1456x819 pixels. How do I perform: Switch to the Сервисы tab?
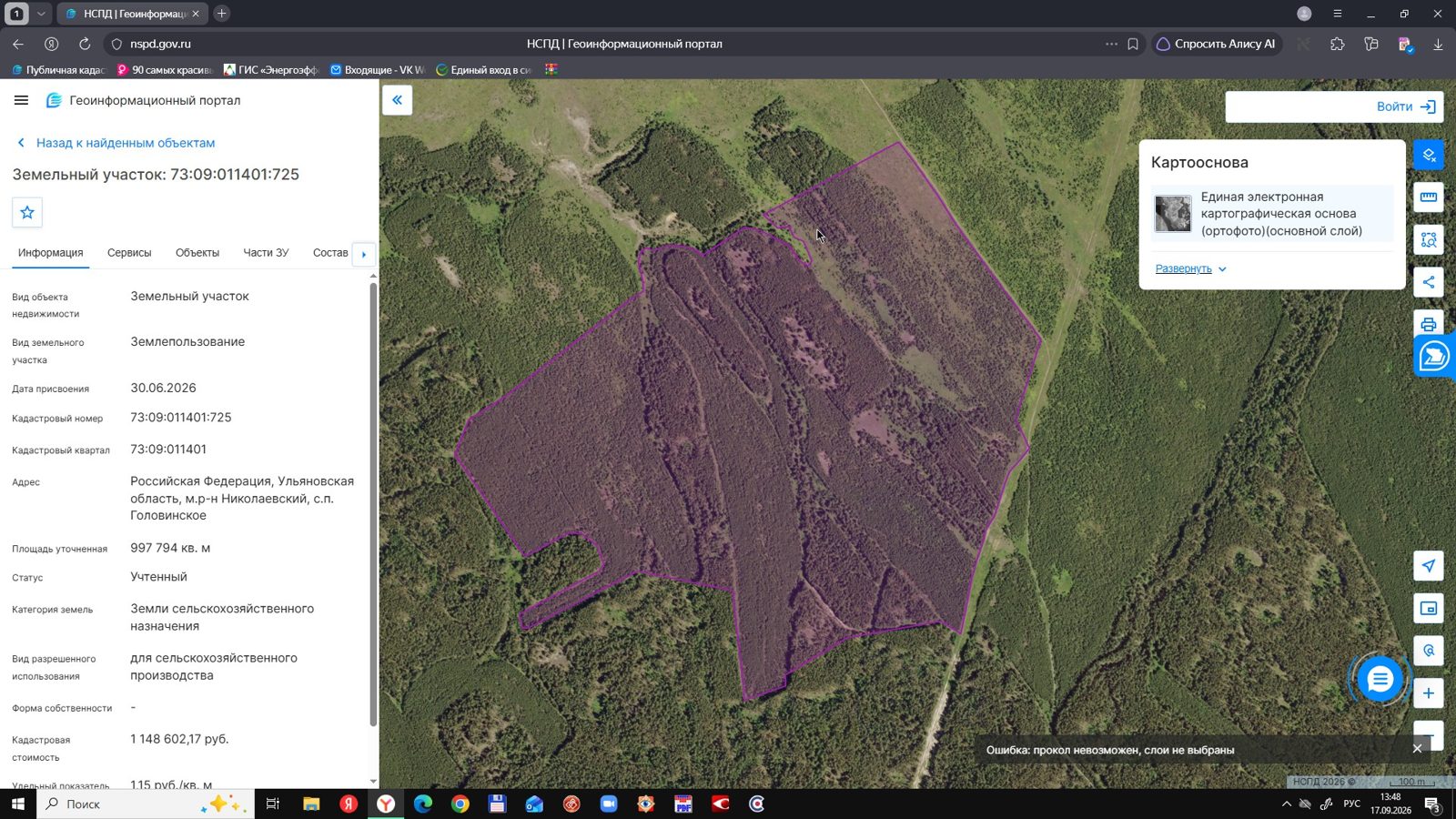click(x=129, y=253)
